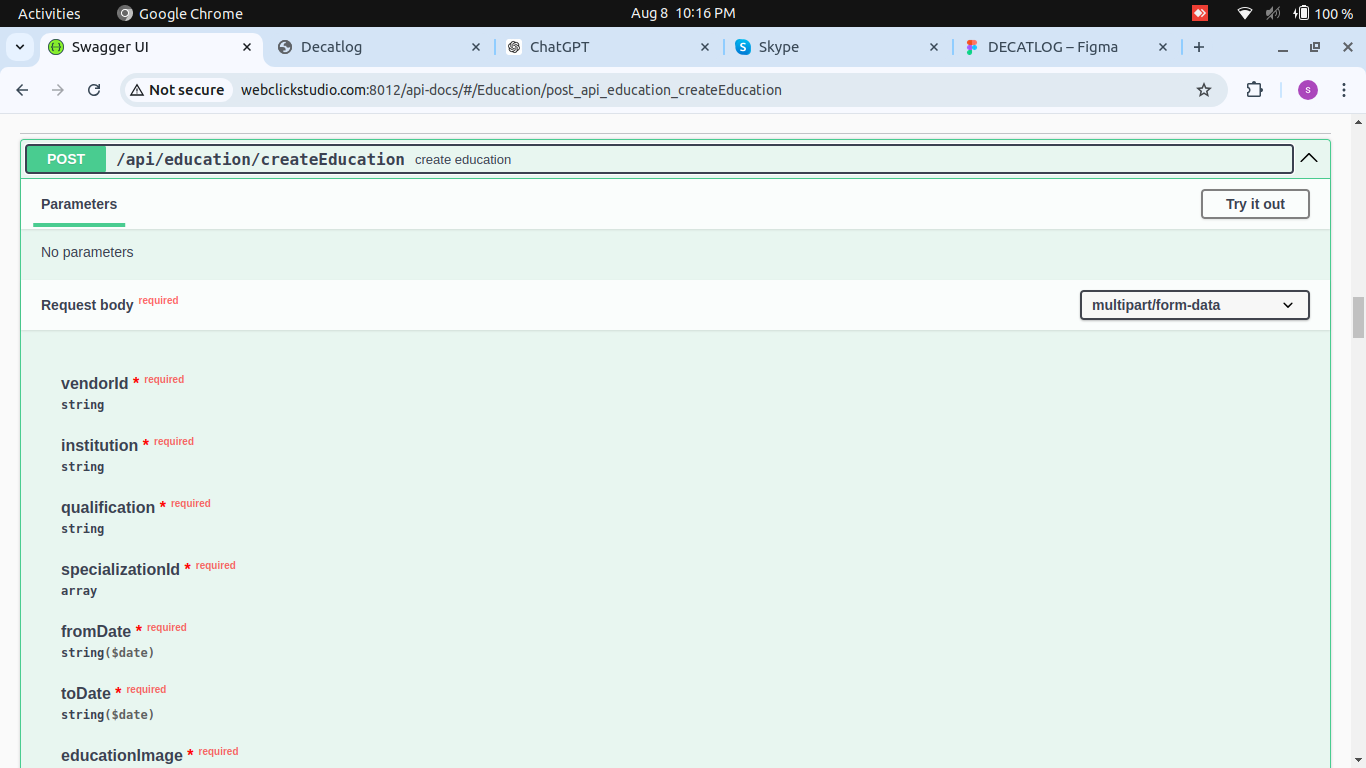Open Chrome three-dot menu
The width and height of the screenshot is (1366, 768).
(x=1344, y=90)
